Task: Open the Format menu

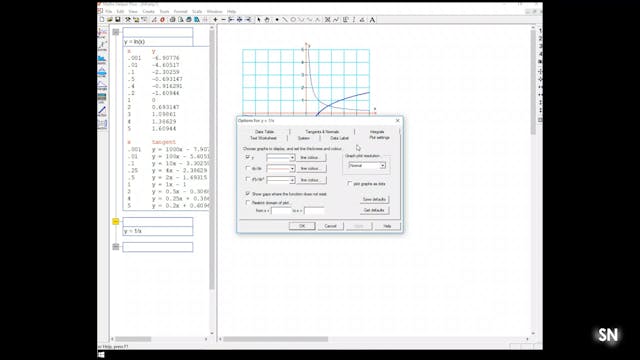Action: click(x=180, y=11)
